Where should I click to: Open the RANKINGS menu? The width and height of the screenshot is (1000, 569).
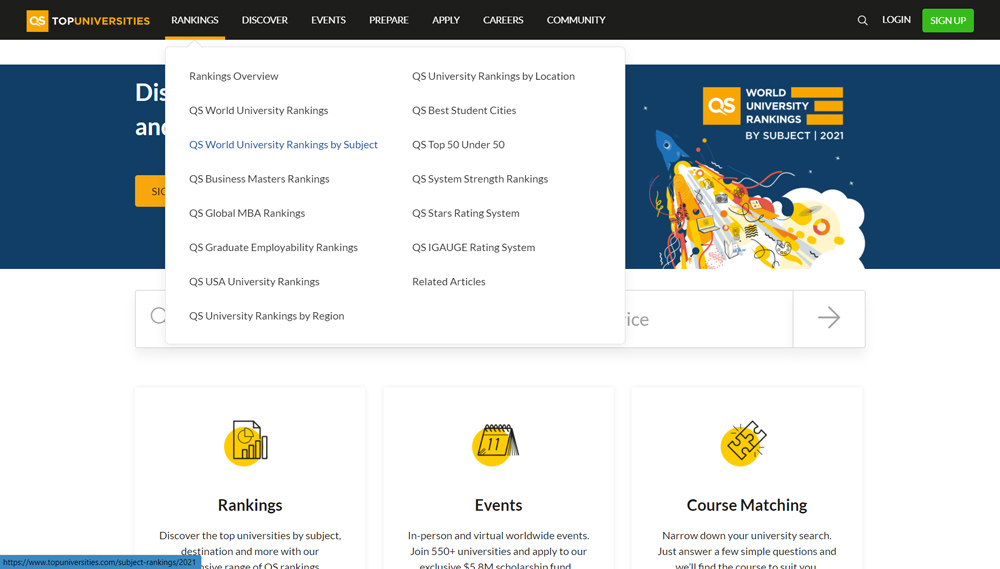[195, 20]
